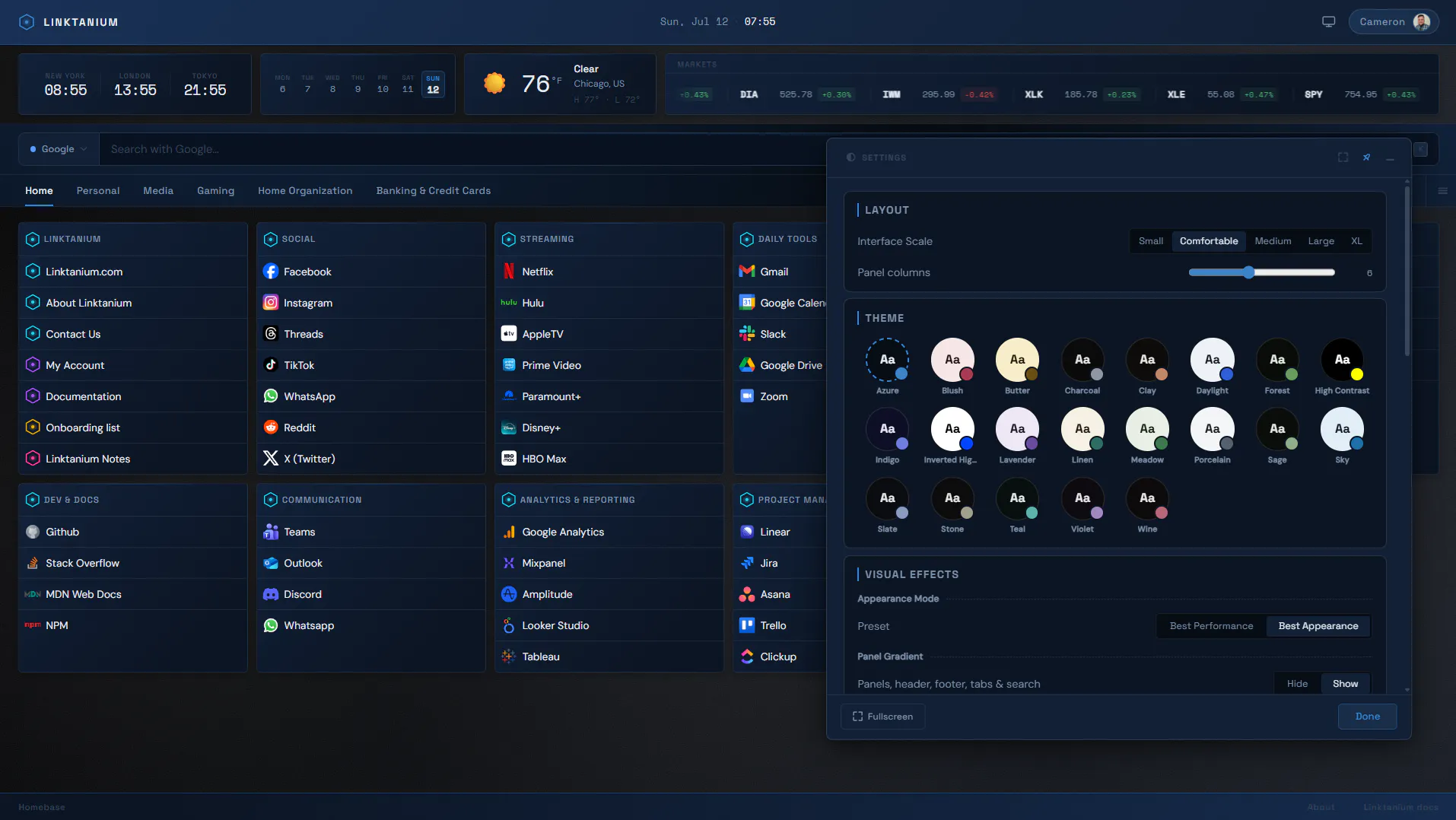Set Interface Scale to Large

click(1321, 241)
